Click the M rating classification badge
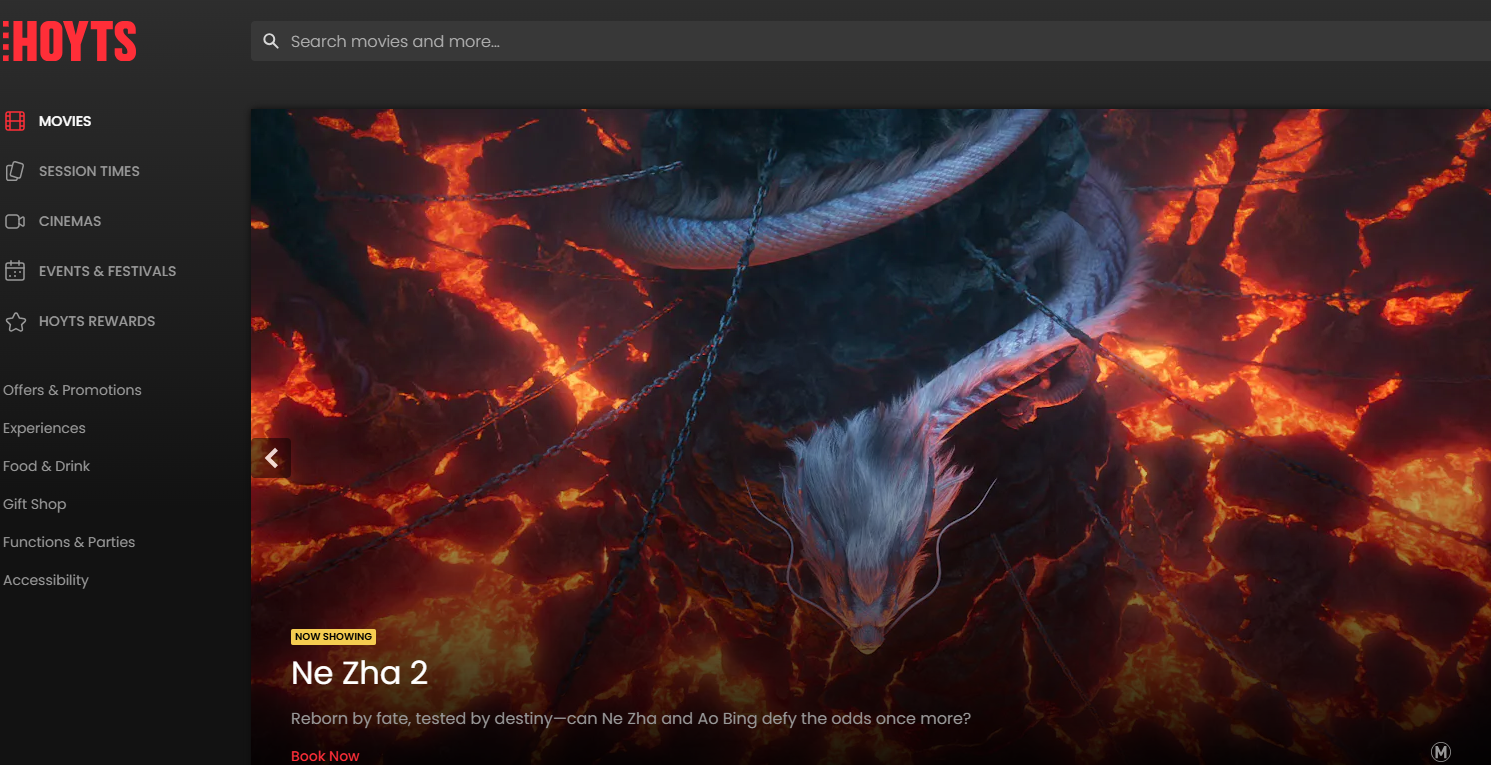The image size is (1491, 765). [1440, 752]
